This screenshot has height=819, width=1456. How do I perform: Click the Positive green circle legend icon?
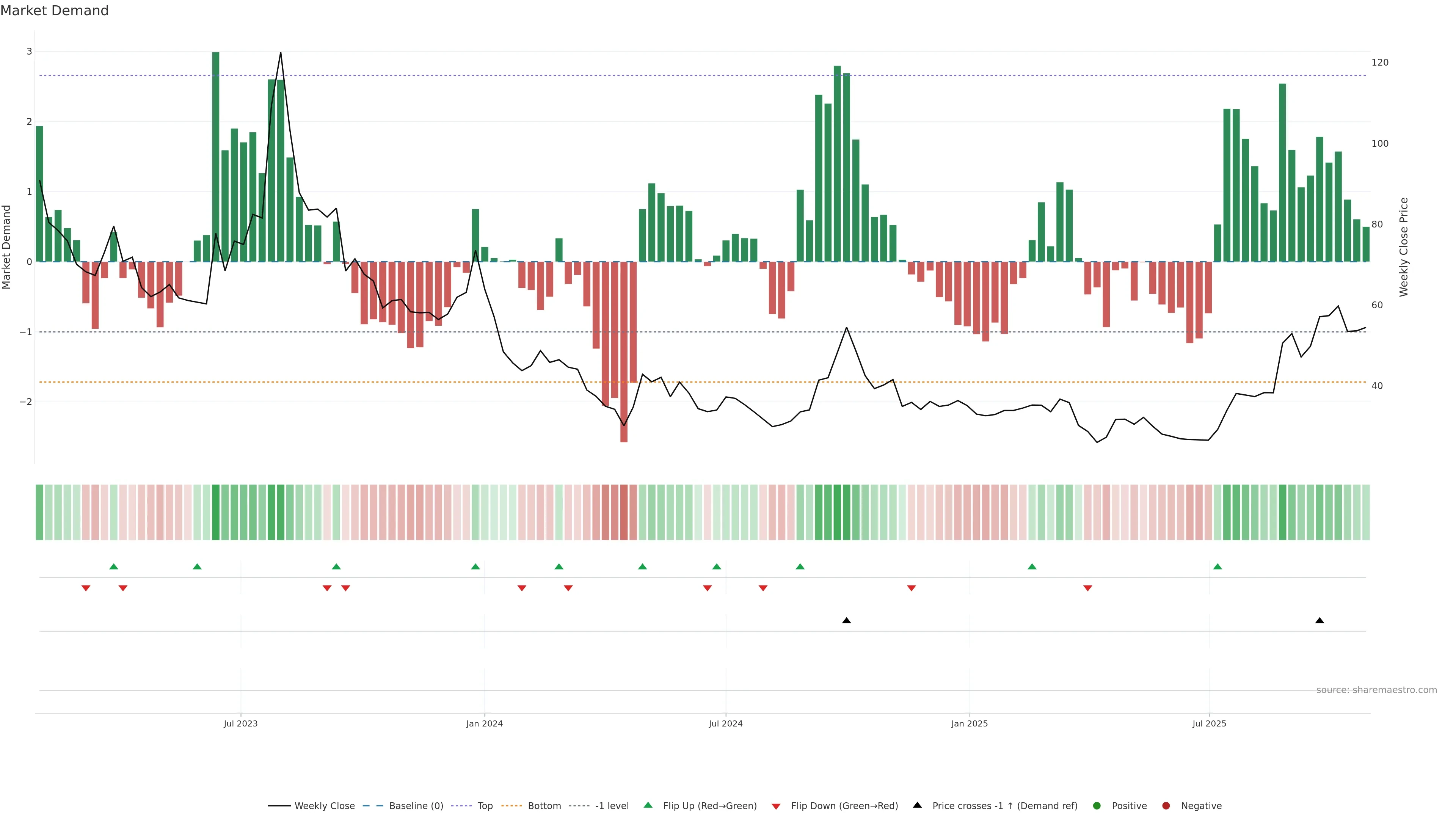pyautogui.click(x=1097, y=806)
